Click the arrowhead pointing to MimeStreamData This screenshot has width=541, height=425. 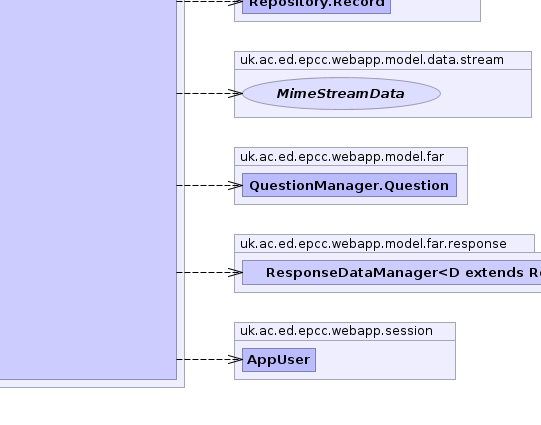(236, 93)
